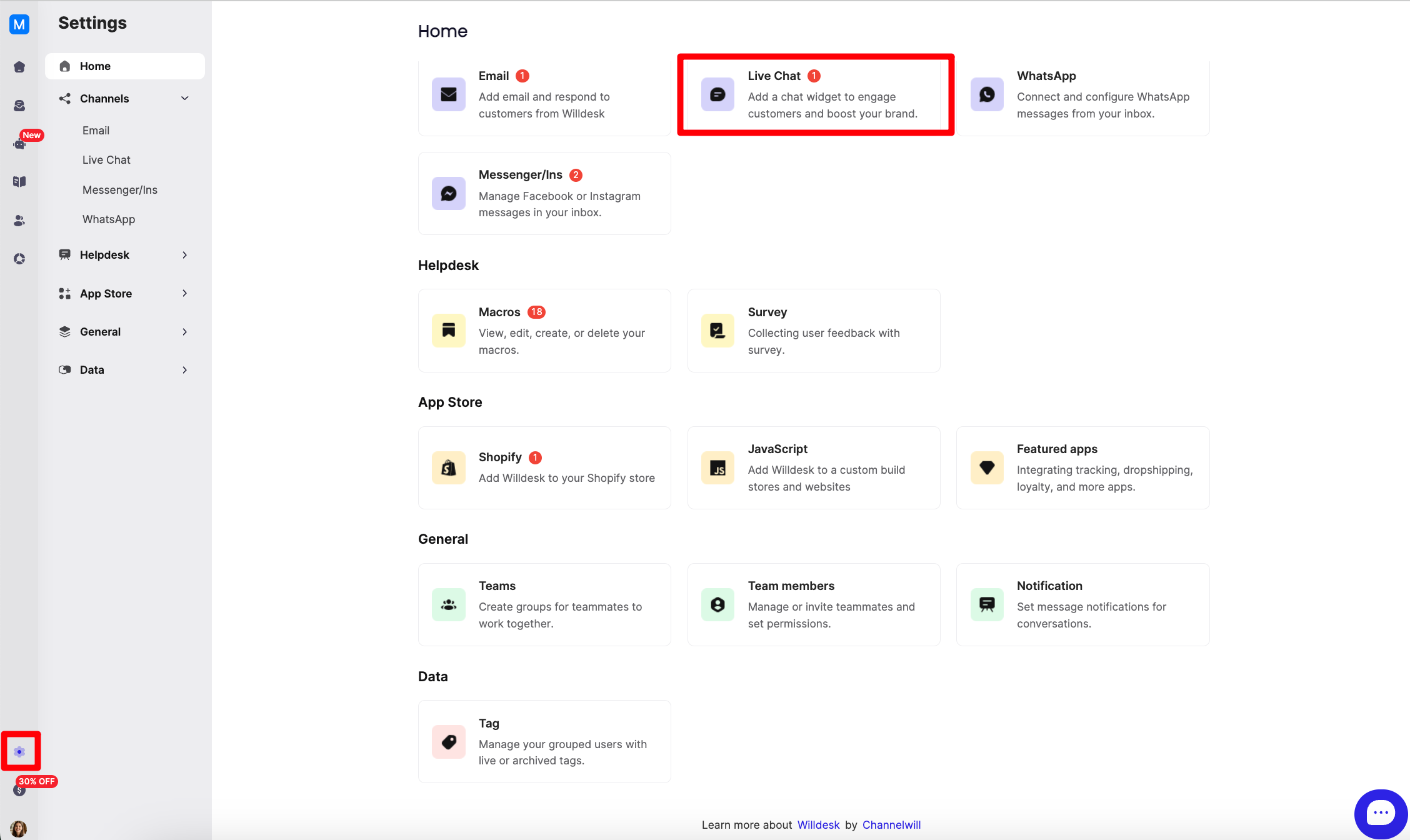Click the Survey card icon

click(717, 331)
